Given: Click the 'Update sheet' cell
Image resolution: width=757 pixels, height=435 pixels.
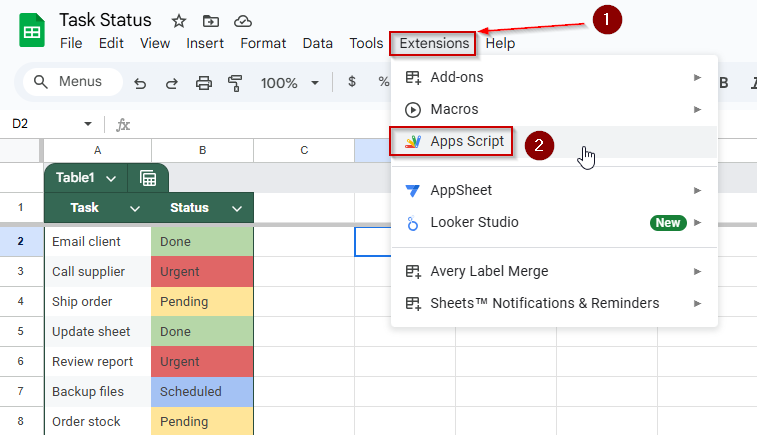Looking at the screenshot, I should point(98,332).
